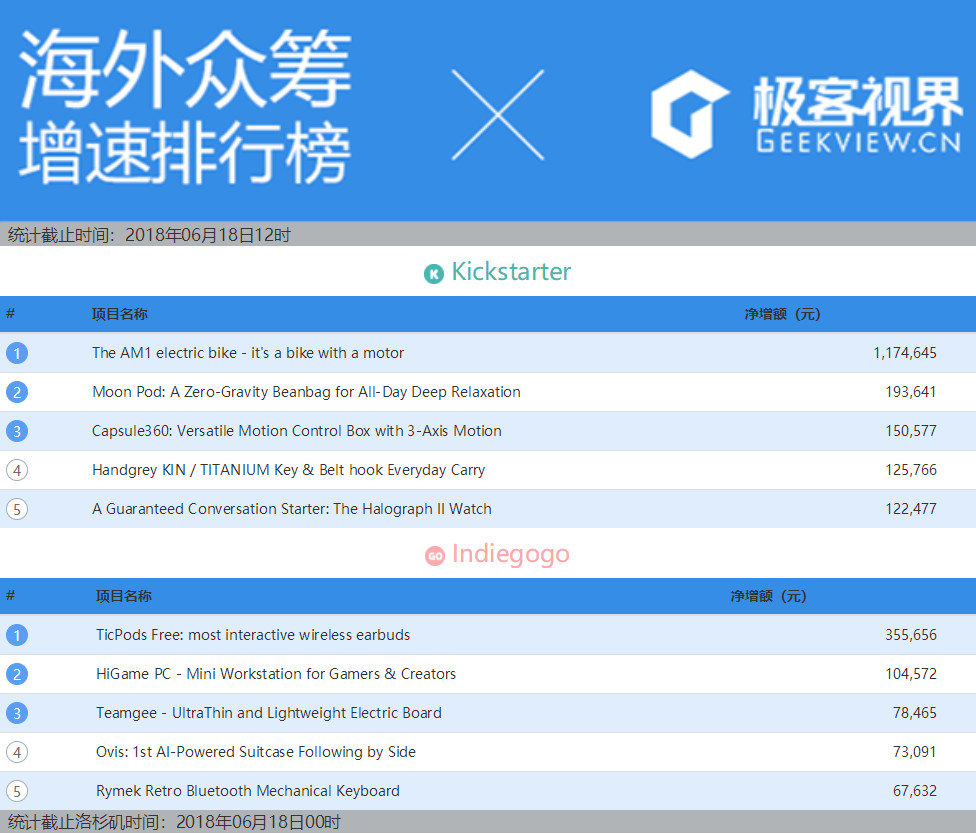Open Handgrey KIN TITANIUM Key project
Image resolution: width=976 pixels, height=834 pixels.
coord(288,470)
